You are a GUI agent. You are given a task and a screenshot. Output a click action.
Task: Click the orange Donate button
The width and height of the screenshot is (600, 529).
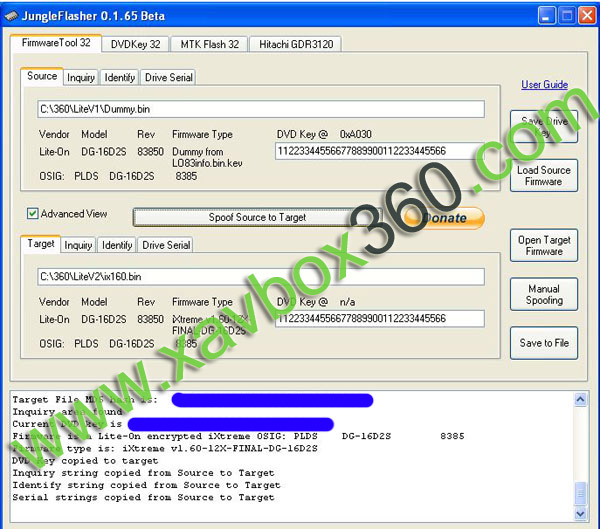[444, 218]
